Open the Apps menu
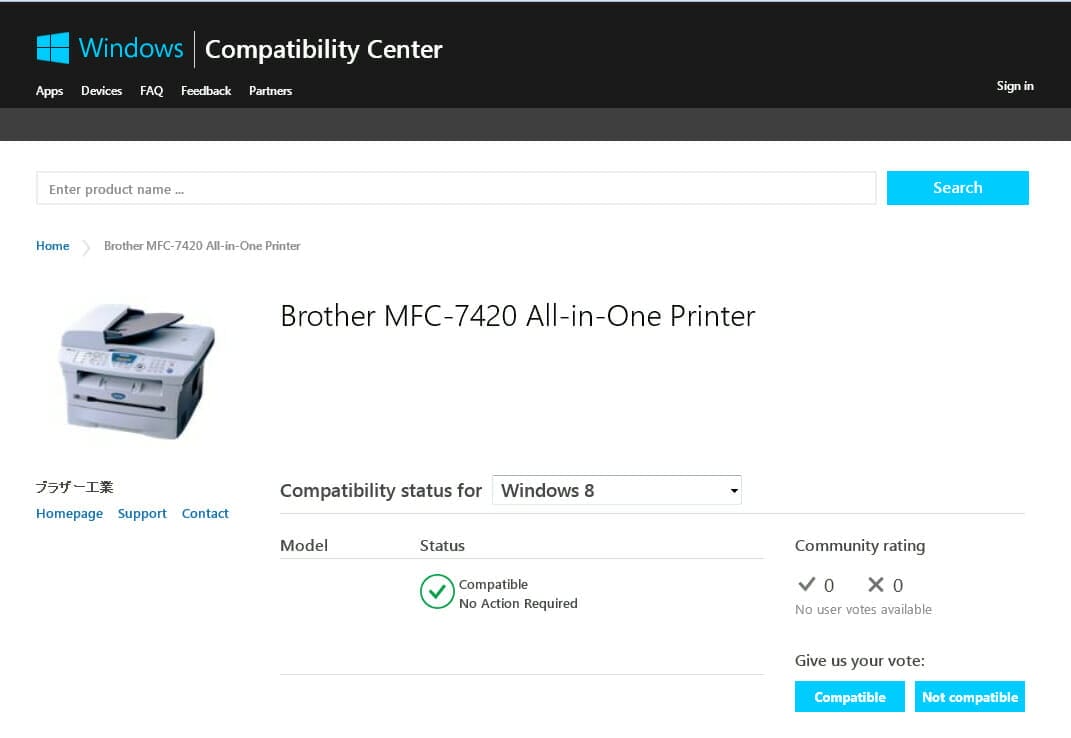The height and width of the screenshot is (738, 1071). click(49, 91)
